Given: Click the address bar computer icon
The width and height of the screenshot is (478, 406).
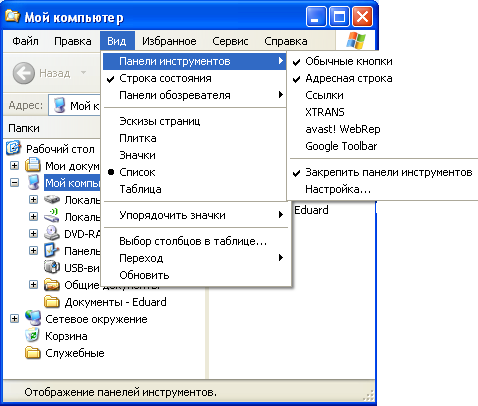Looking at the screenshot, I should [59, 105].
